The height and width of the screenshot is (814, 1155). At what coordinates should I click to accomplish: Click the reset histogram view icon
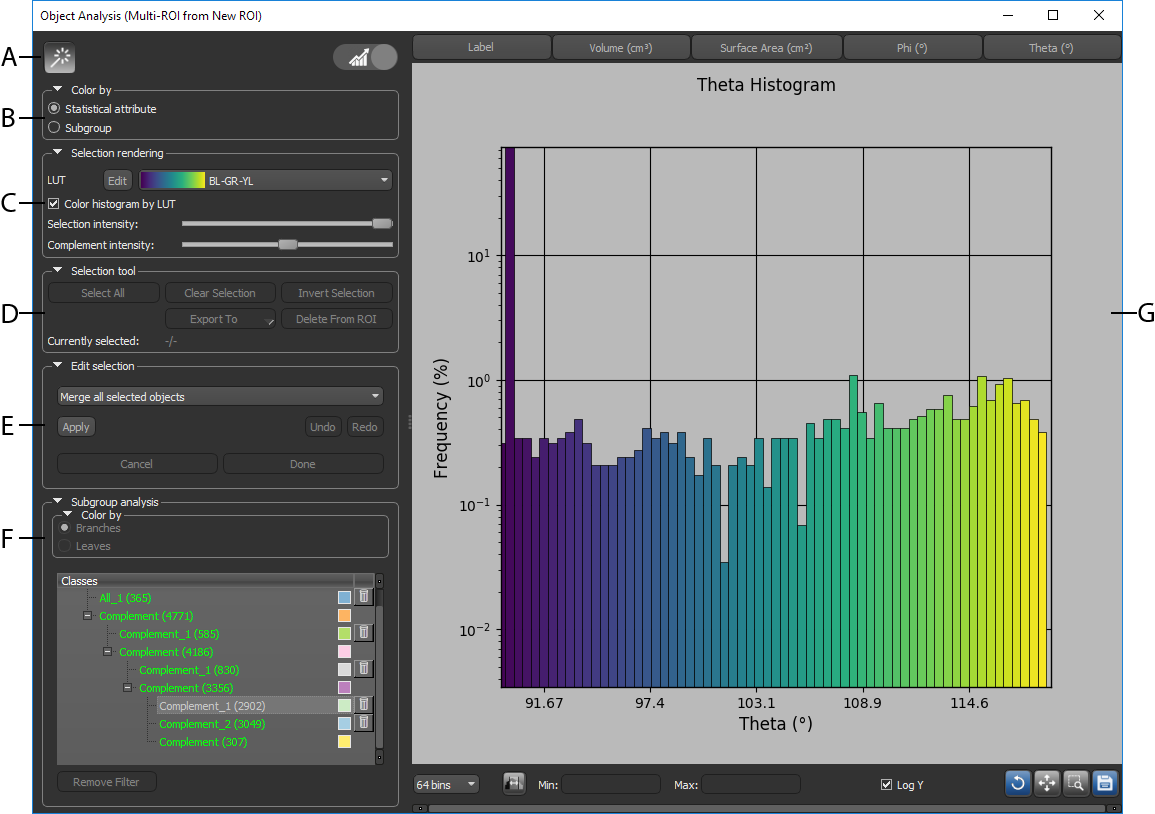pos(1018,783)
